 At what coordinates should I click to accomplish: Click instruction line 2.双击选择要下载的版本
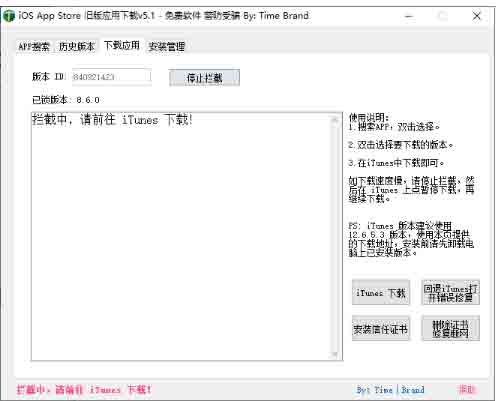[x=400, y=145]
